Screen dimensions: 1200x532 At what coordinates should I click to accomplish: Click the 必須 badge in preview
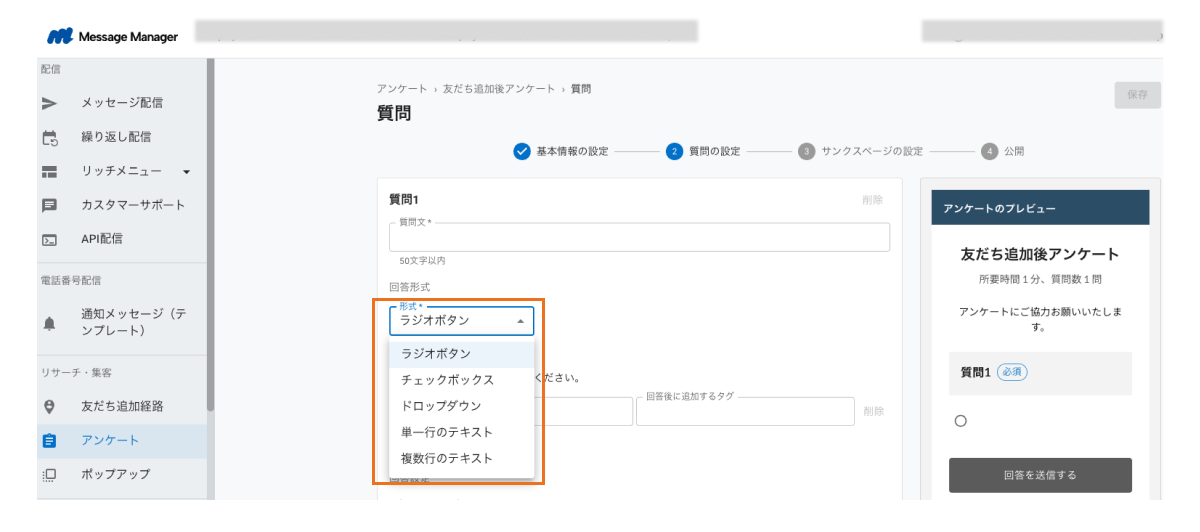(x=1012, y=372)
